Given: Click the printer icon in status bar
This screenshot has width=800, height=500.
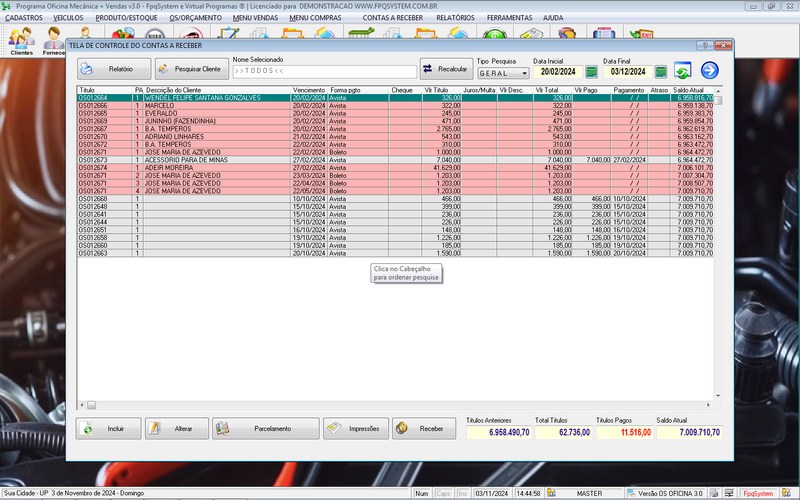Looking at the screenshot, I should click(714, 493).
